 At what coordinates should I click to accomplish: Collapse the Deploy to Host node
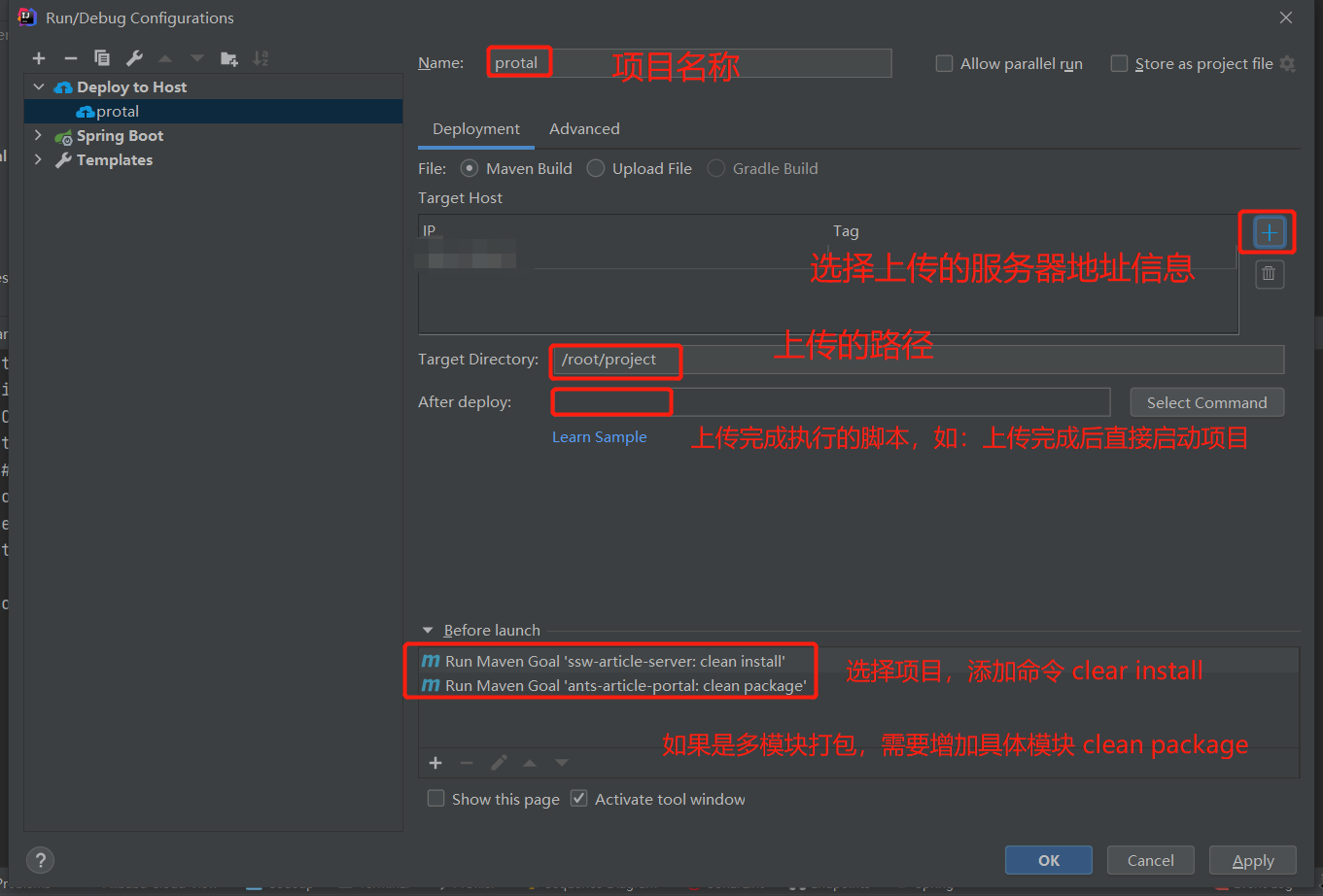(39, 87)
